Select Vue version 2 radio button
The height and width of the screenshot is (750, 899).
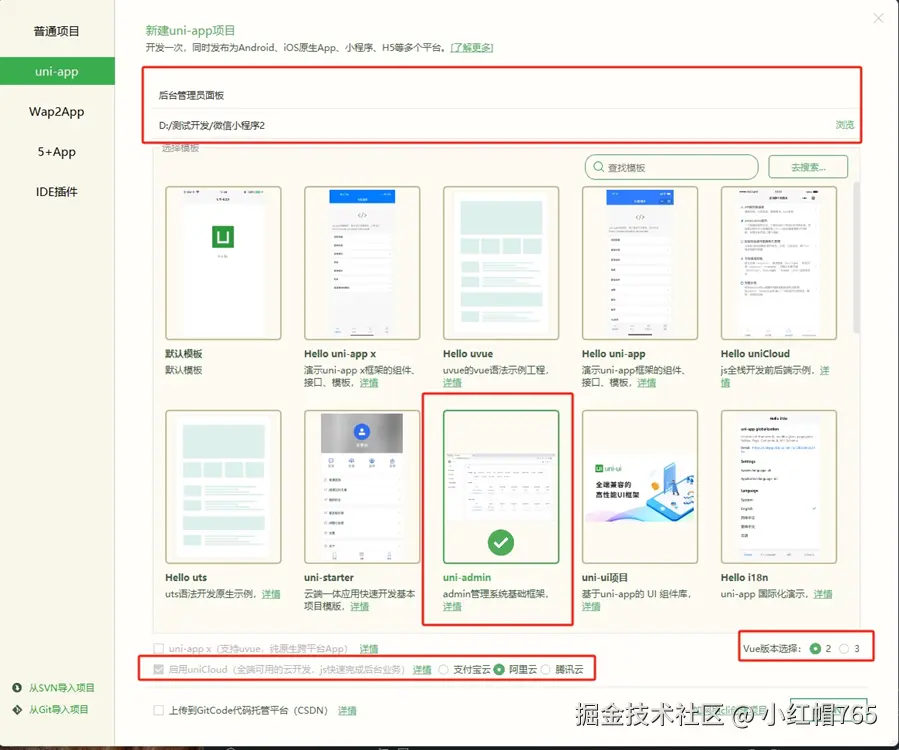815,649
